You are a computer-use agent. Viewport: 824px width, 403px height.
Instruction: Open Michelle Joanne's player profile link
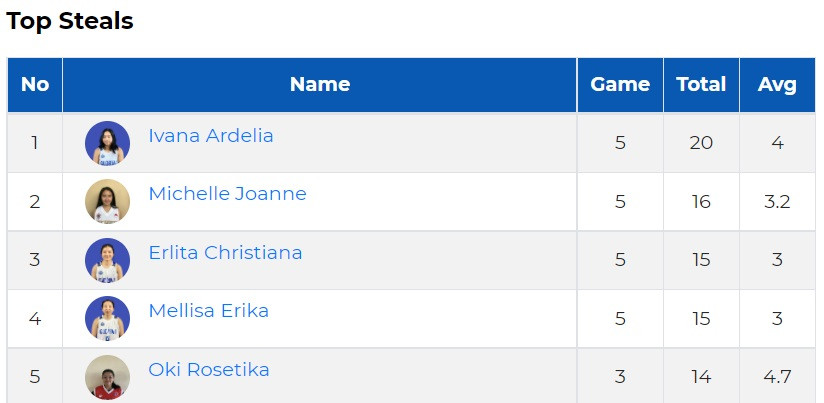(228, 194)
